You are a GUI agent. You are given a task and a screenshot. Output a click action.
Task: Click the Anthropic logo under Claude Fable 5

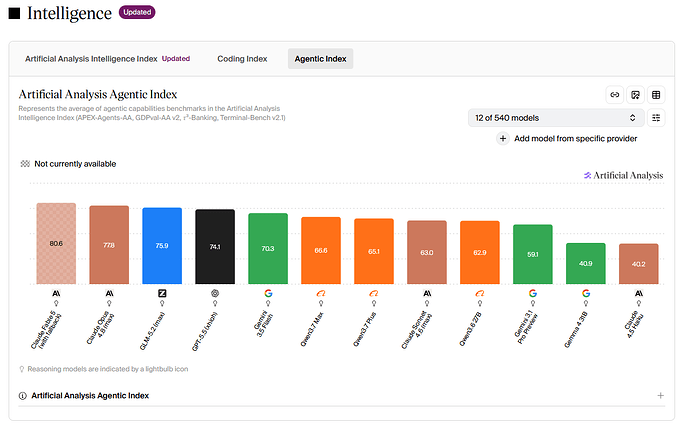tap(56, 293)
